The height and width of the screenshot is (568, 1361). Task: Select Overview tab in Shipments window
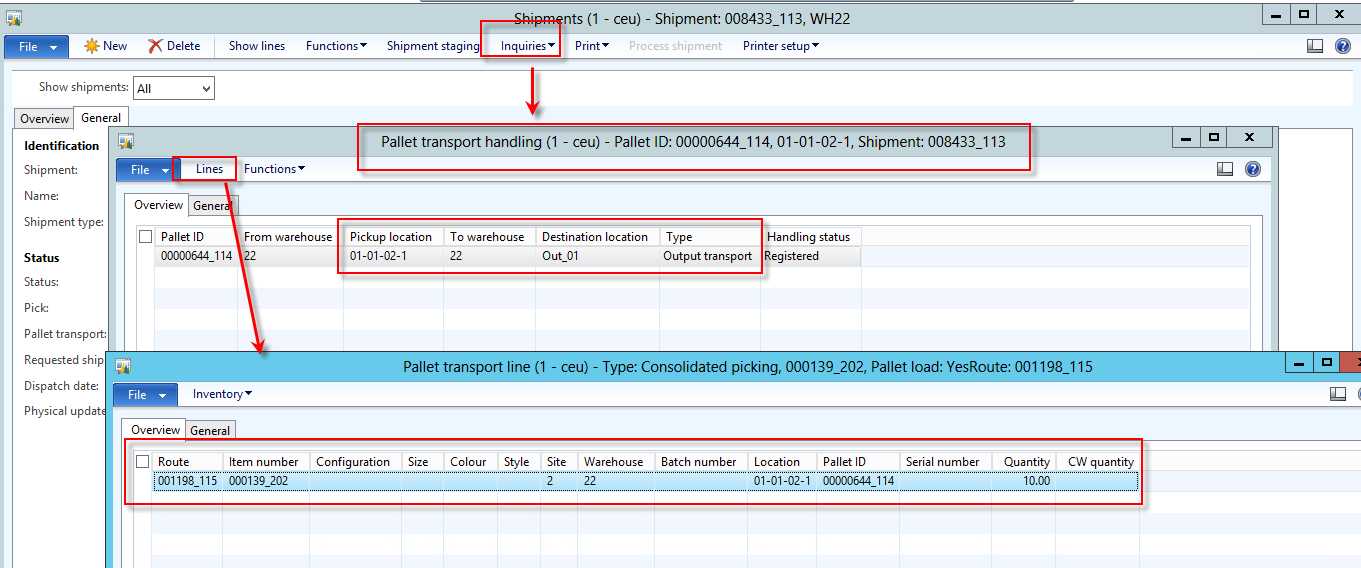45,119
